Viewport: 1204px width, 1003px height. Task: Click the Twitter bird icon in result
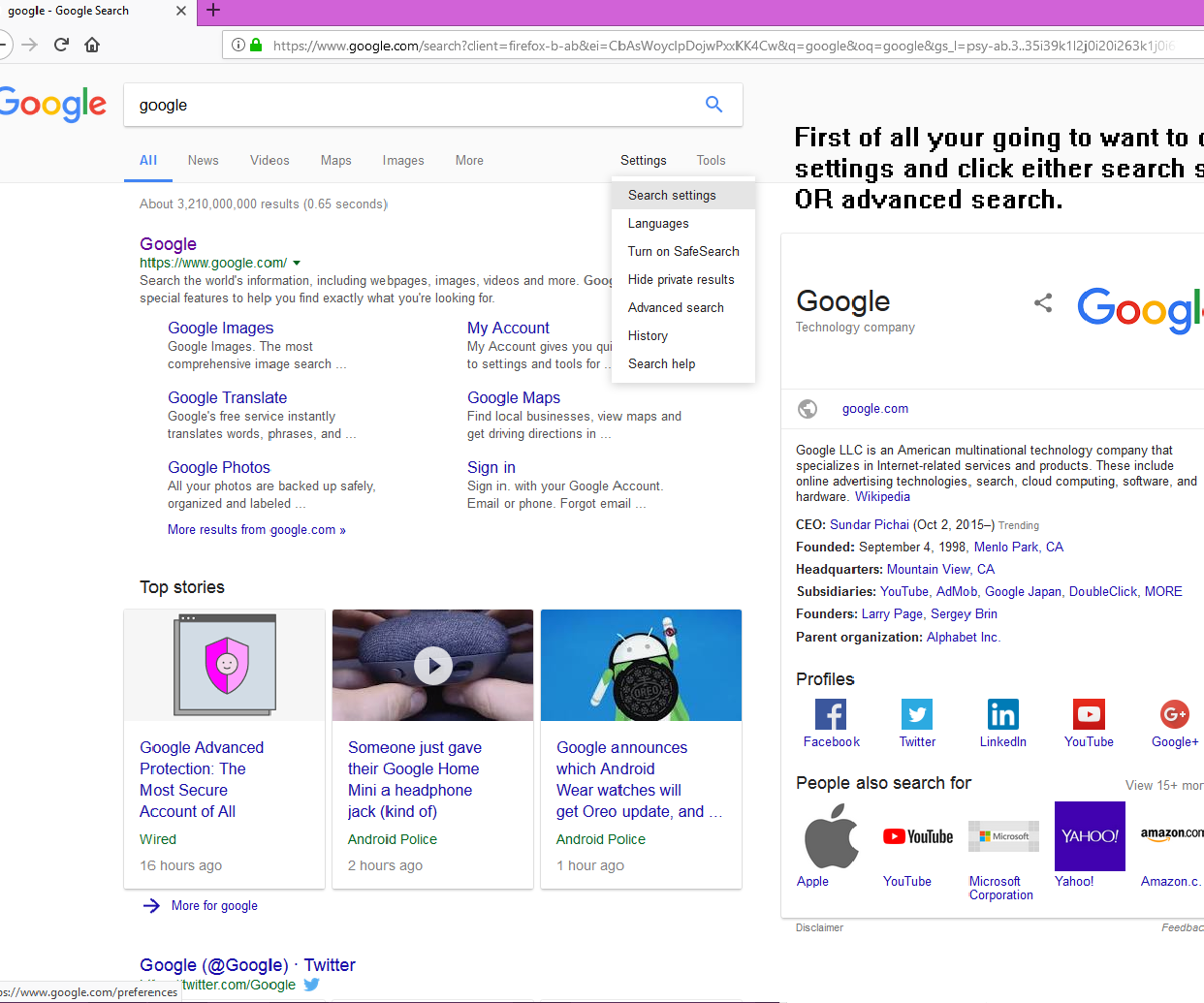click(x=311, y=985)
